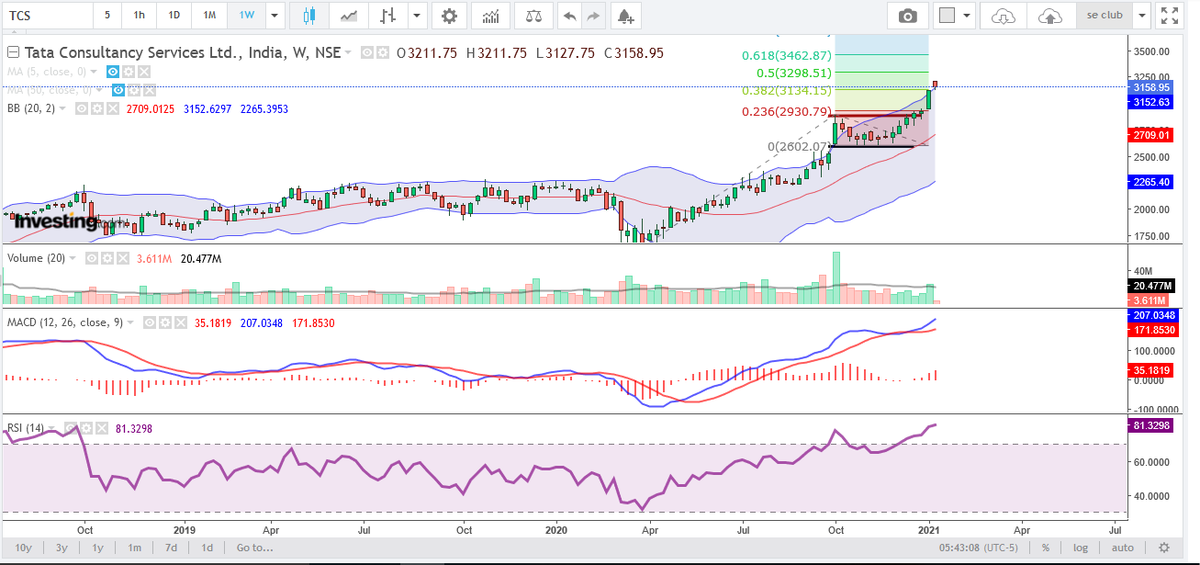The height and width of the screenshot is (565, 1200).
Task: Select the candlestick chart style icon
Action: click(309, 16)
